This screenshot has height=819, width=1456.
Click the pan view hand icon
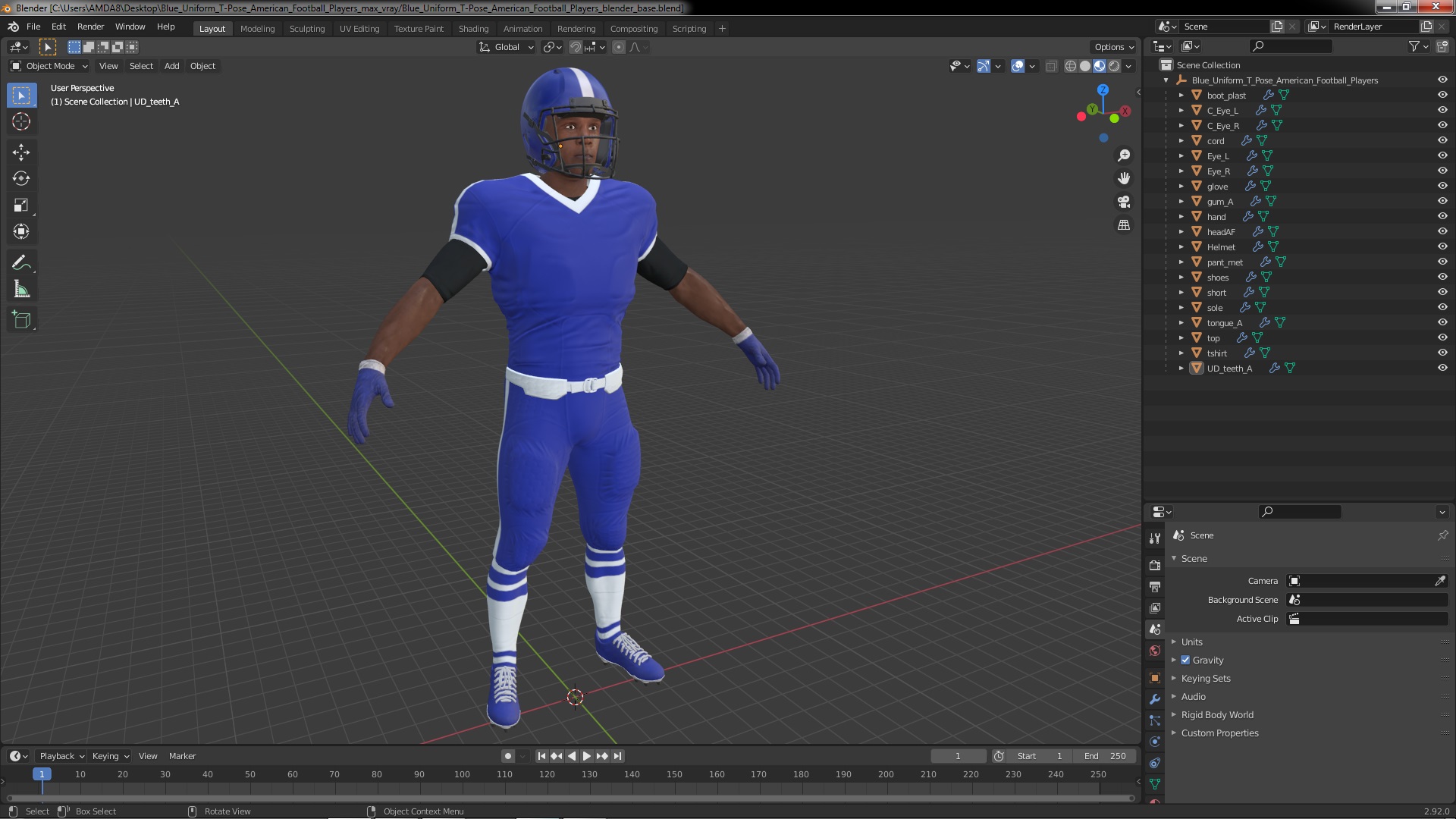1124,178
